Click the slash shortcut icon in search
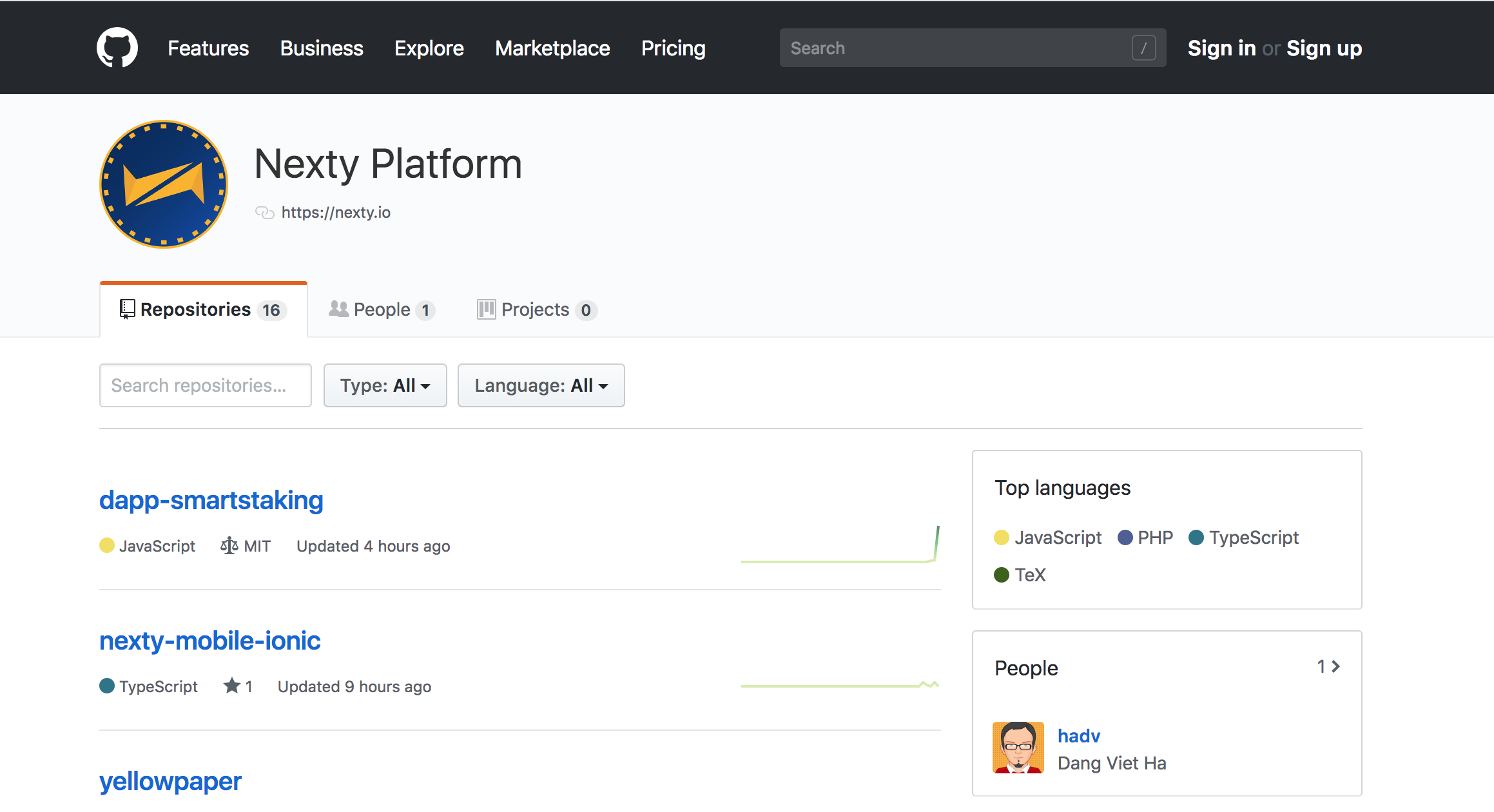This screenshot has height=812, width=1494. [x=1143, y=48]
